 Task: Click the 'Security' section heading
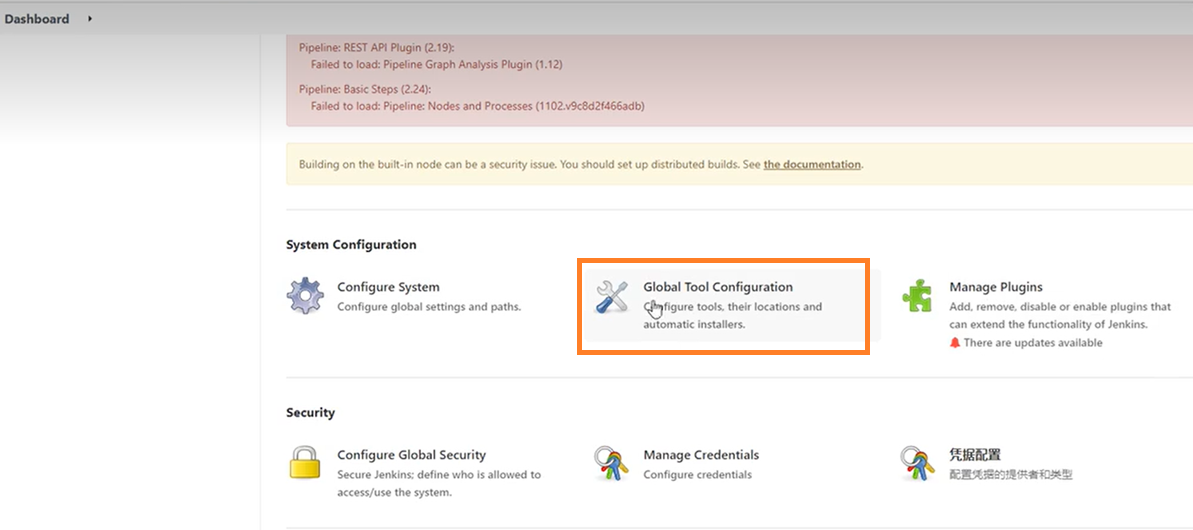(310, 413)
